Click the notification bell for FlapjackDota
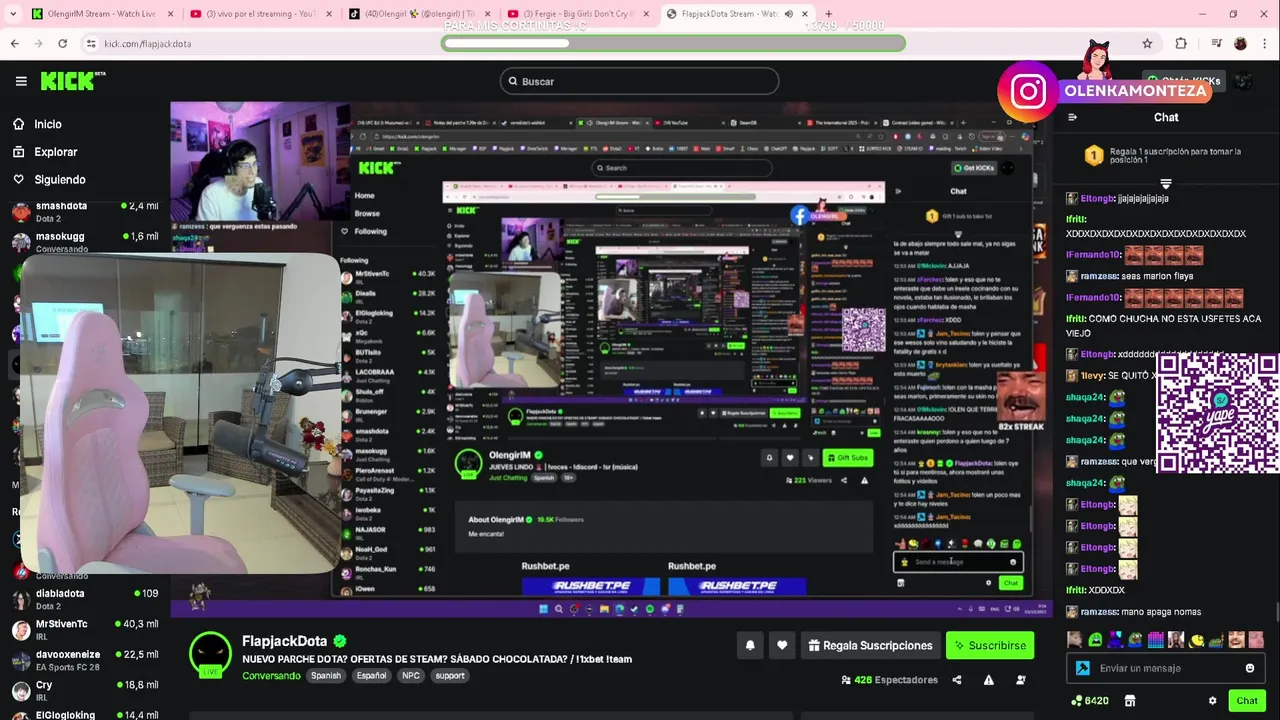 coord(750,646)
